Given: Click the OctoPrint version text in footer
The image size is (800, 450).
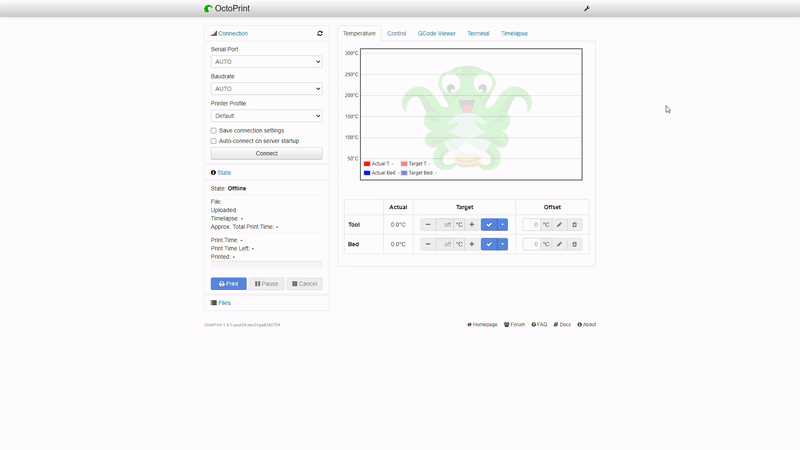Looking at the screenshot, I should 242,325.
